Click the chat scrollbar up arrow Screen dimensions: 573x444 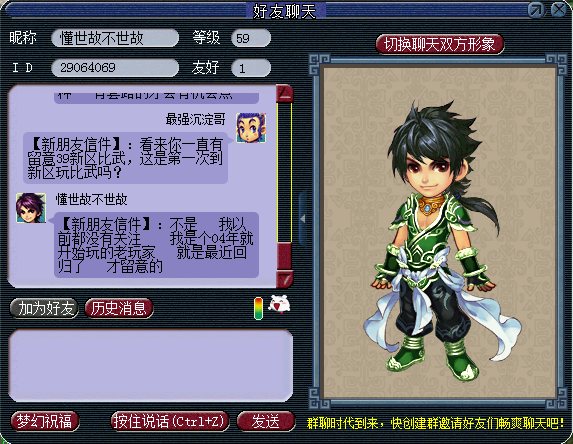(285, 94)
